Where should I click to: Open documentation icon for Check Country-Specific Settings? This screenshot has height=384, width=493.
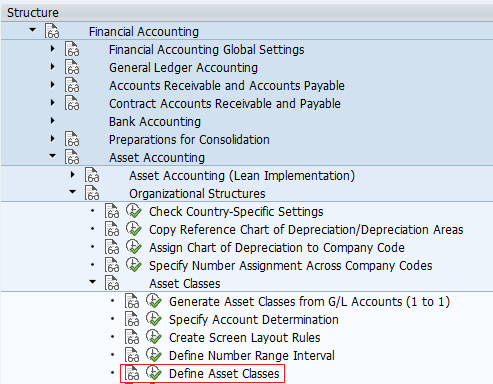click(x=112, y=211)
